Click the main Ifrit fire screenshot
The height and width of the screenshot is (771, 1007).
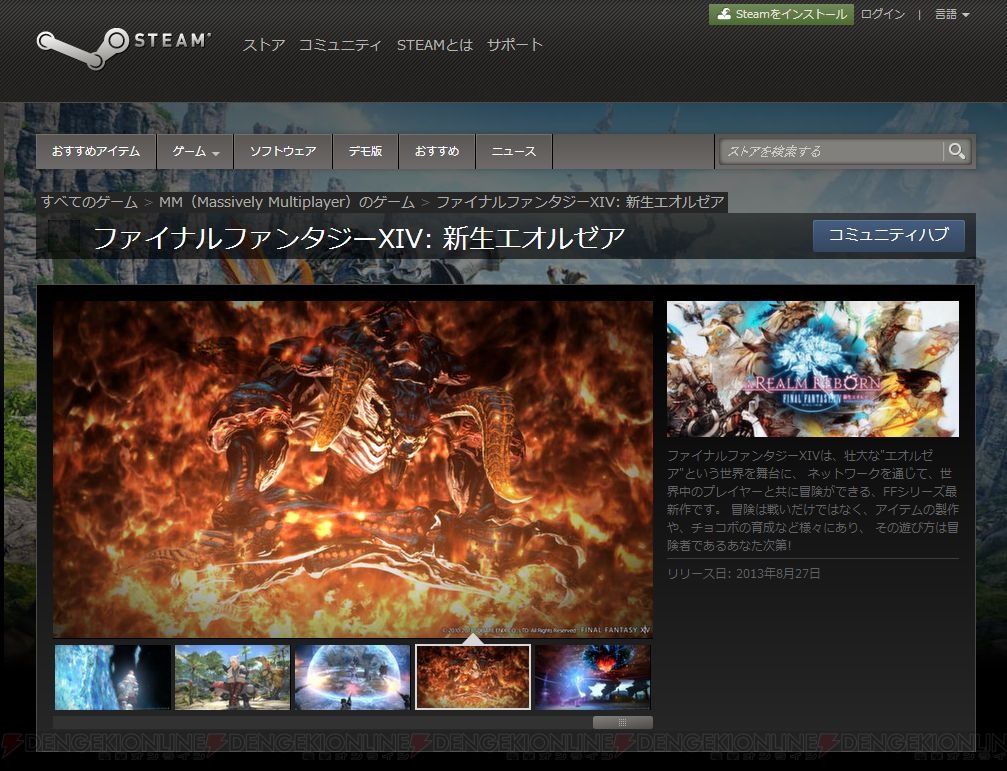353,469
